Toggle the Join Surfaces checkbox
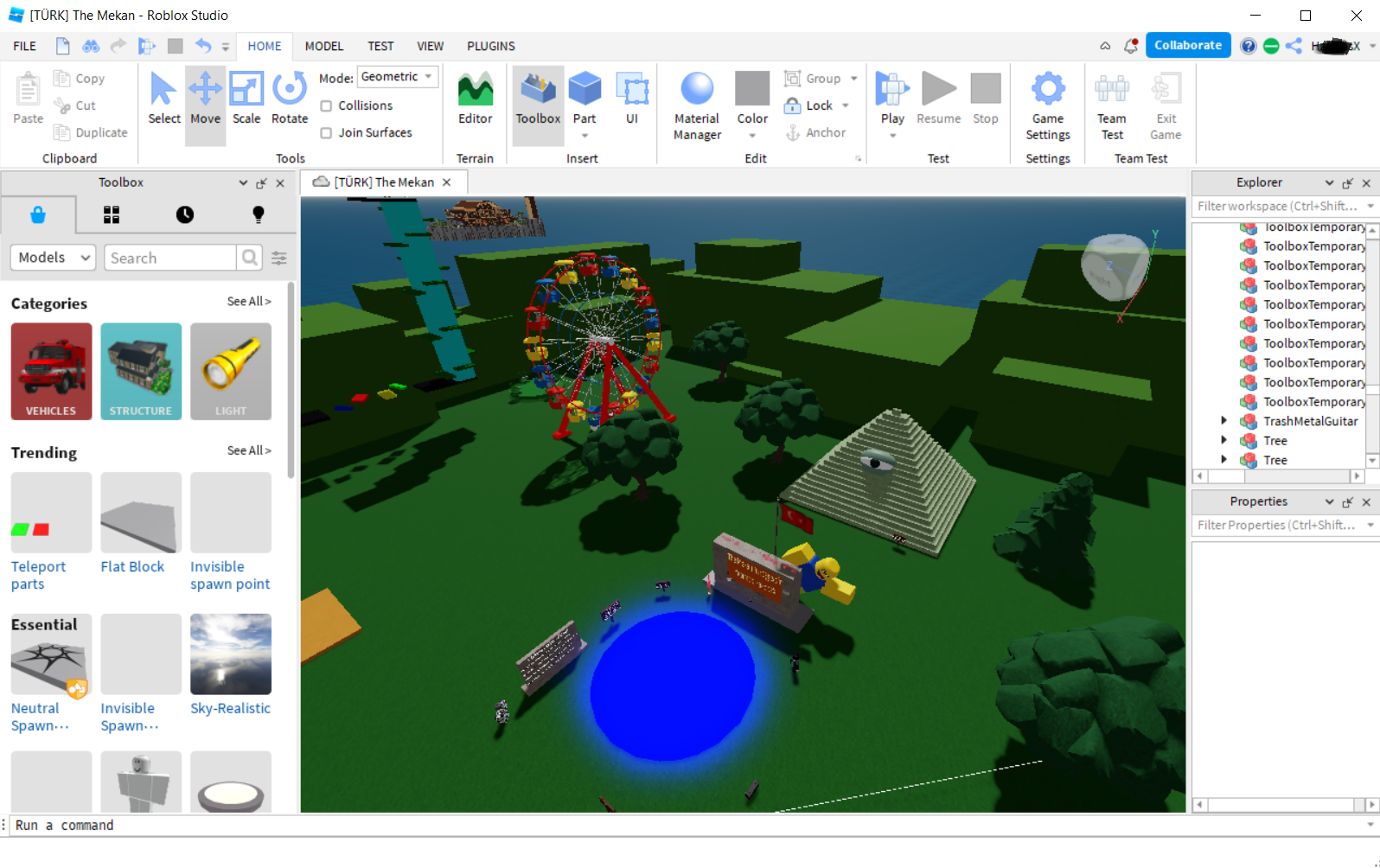The height and width of the screenshot is (868, 1380). [327, 133]
